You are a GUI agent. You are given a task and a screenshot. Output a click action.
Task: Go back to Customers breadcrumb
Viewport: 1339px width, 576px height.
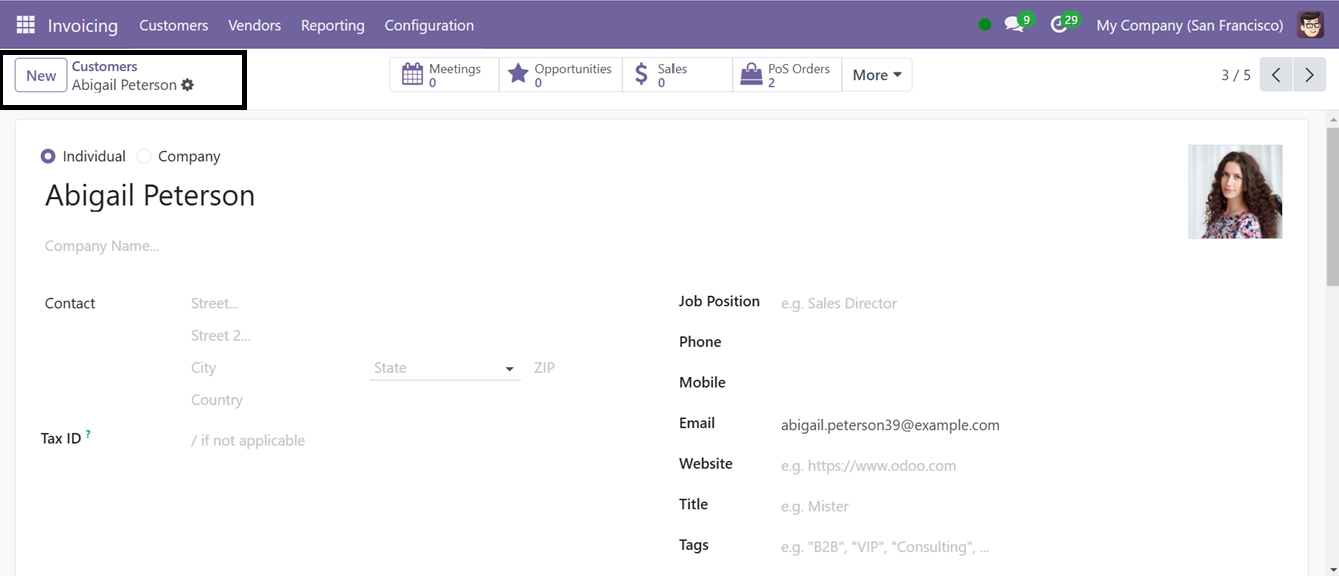(104, 66)
